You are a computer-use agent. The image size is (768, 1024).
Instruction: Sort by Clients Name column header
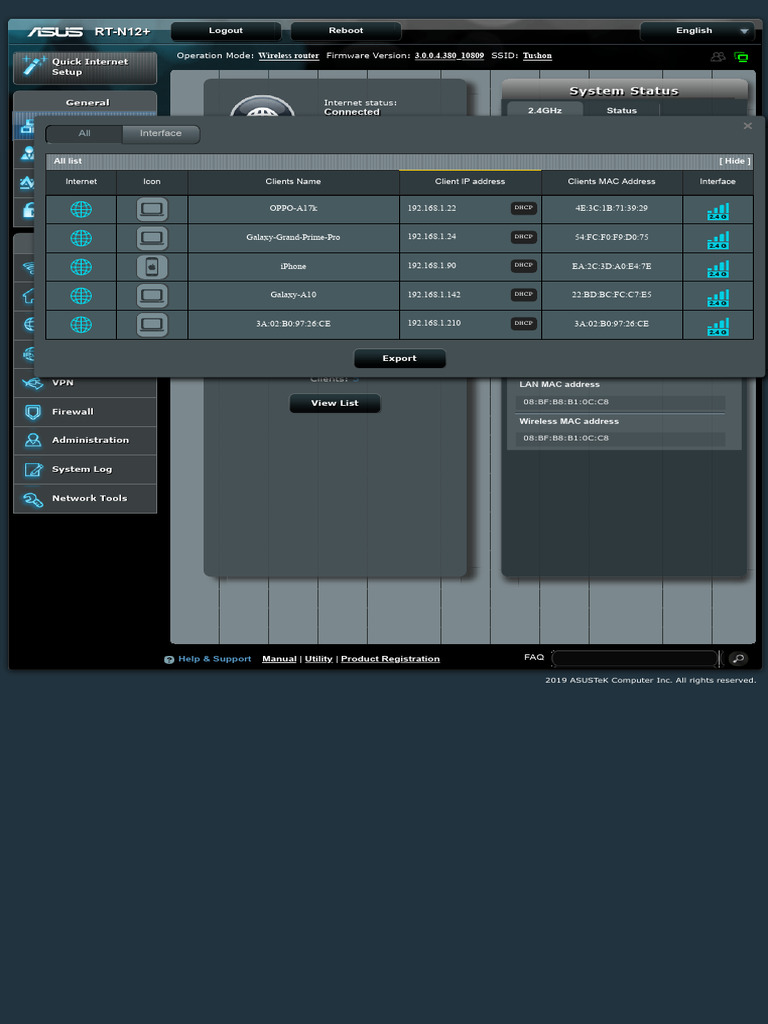tap(293, 182)
